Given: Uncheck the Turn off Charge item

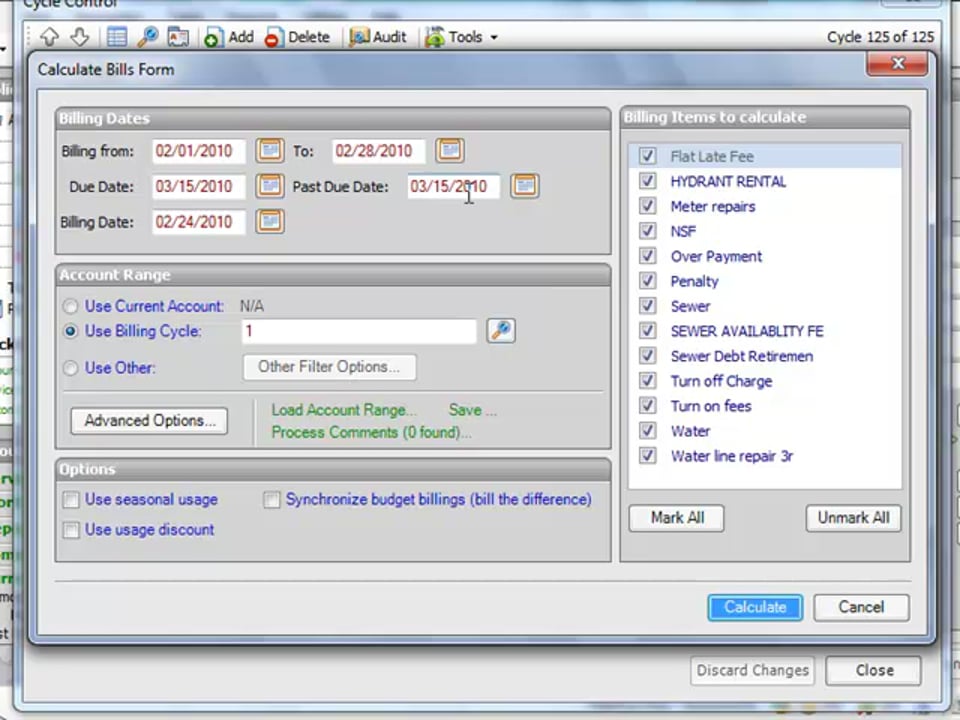Looking at the screenshot, I should 648,381.
